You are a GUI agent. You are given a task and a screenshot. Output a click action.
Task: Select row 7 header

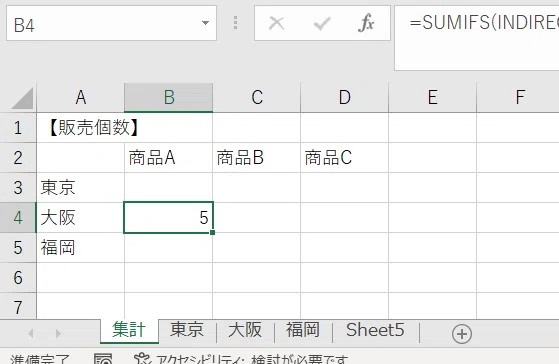[18, 306]
